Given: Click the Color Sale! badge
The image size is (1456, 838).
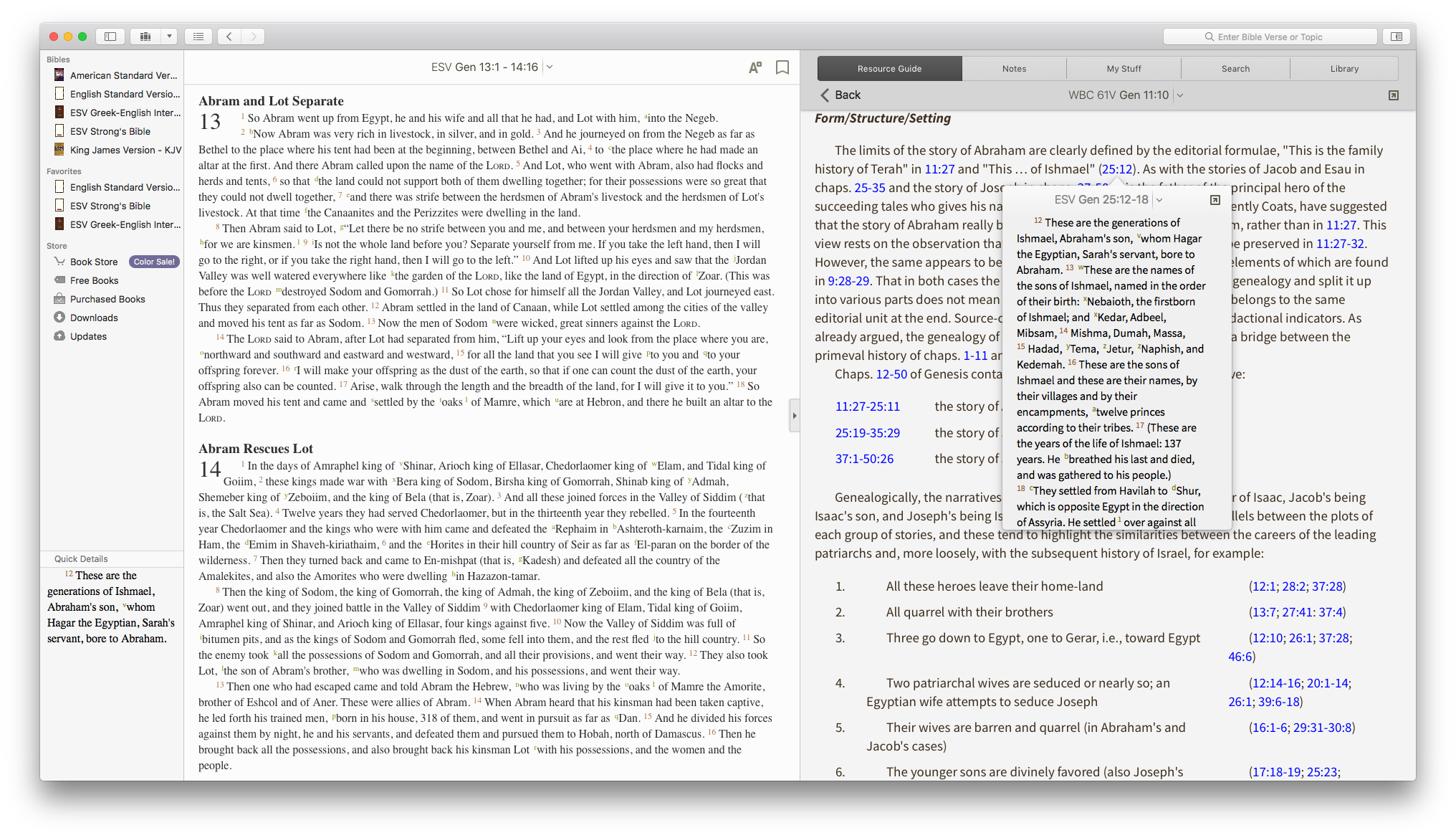Looking at the screenshot, I should (154, 262).
